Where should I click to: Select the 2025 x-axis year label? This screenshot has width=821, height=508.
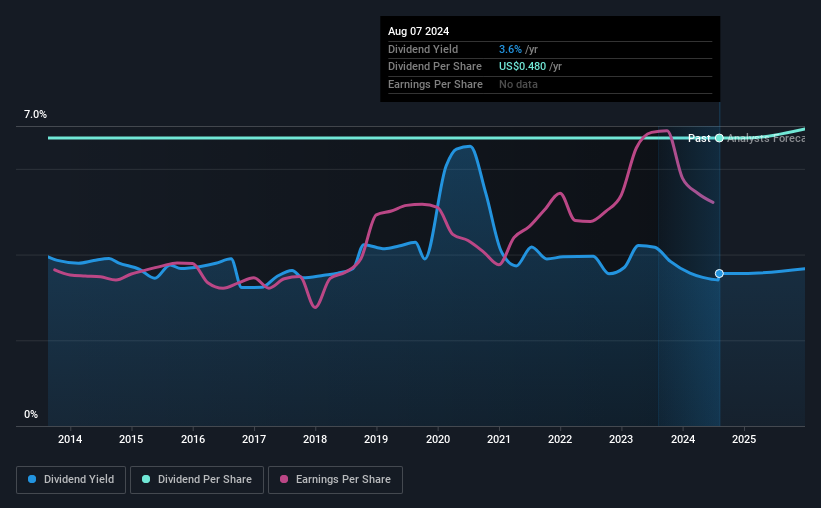coord(744,439)
